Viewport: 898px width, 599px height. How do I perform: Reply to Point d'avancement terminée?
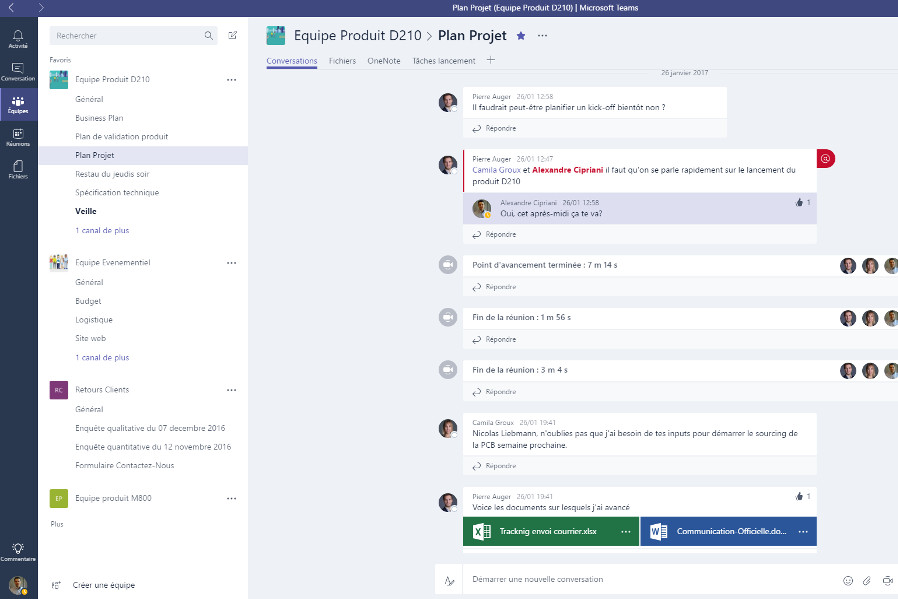494,287
